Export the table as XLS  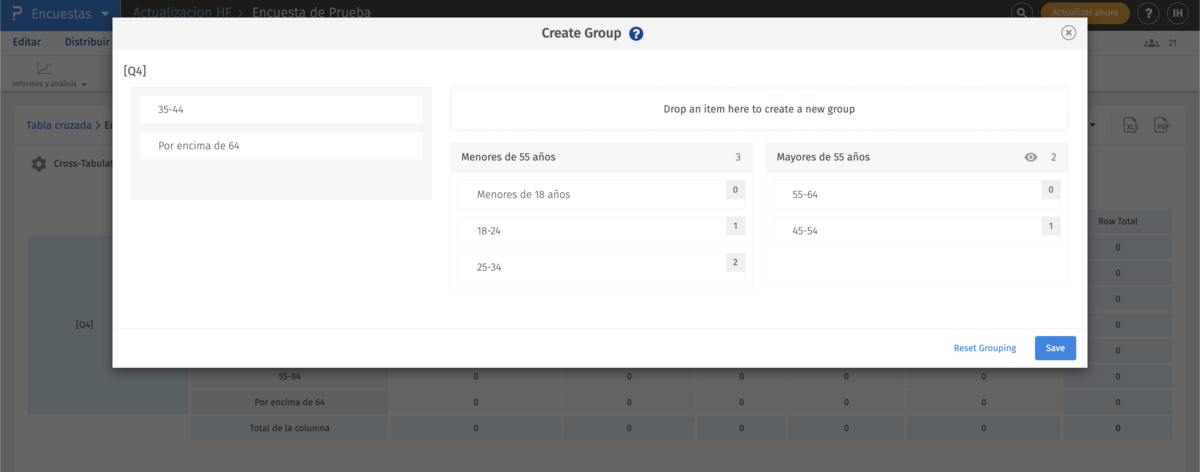(1131, 125)
